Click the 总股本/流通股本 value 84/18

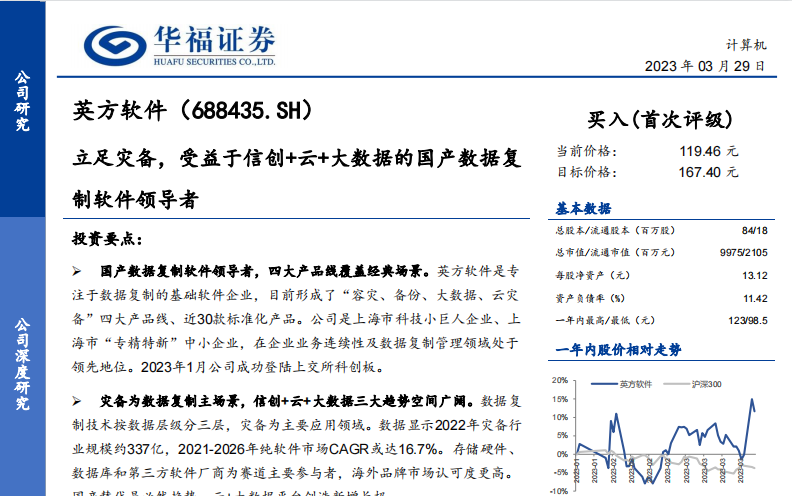click(755, 230)
